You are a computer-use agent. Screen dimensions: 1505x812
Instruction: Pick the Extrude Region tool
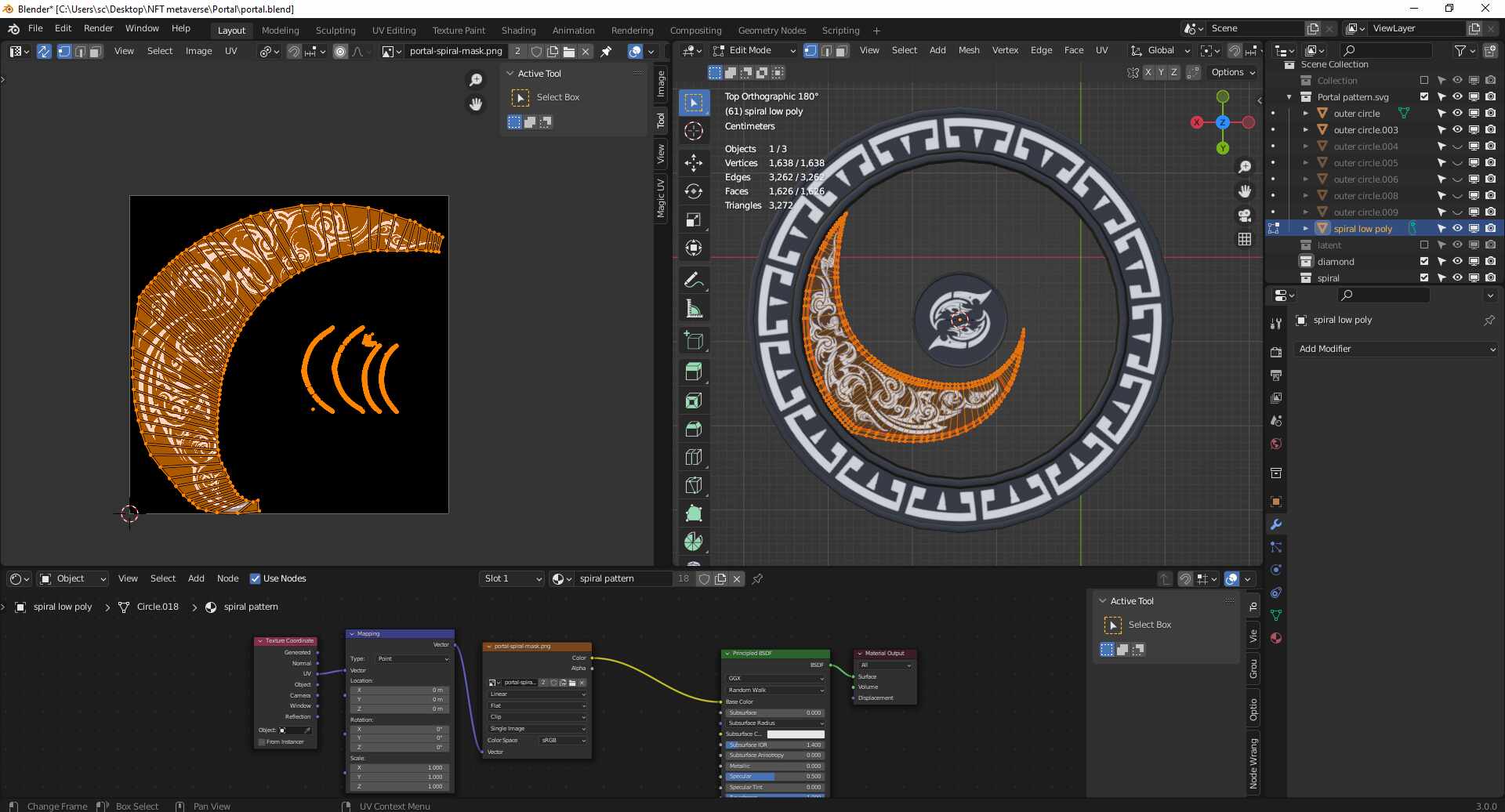click(694, 372)
